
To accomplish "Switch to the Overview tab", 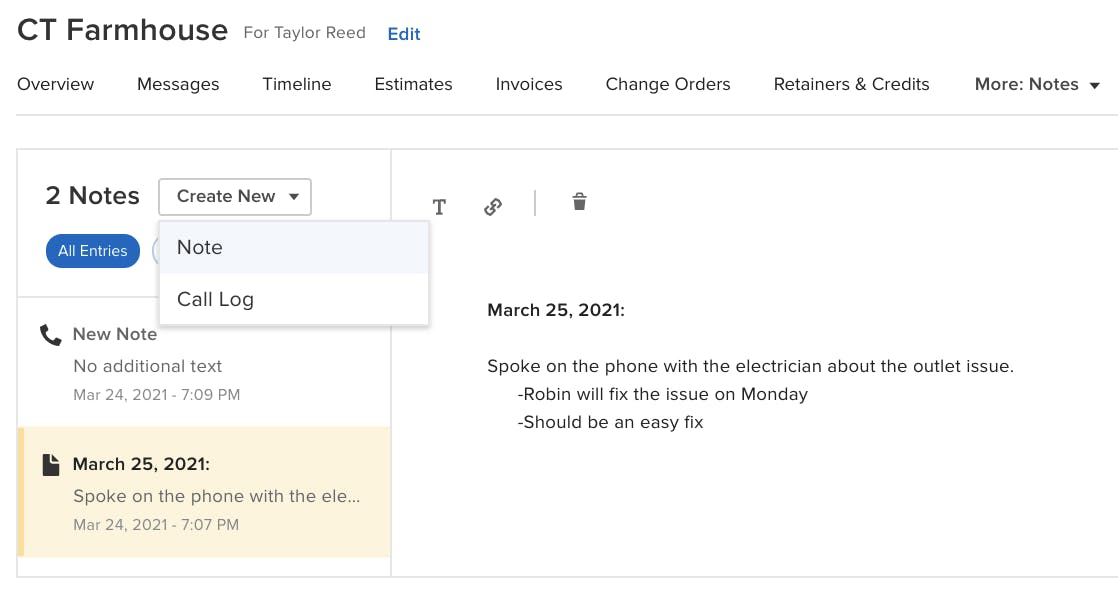I will 56,84.
